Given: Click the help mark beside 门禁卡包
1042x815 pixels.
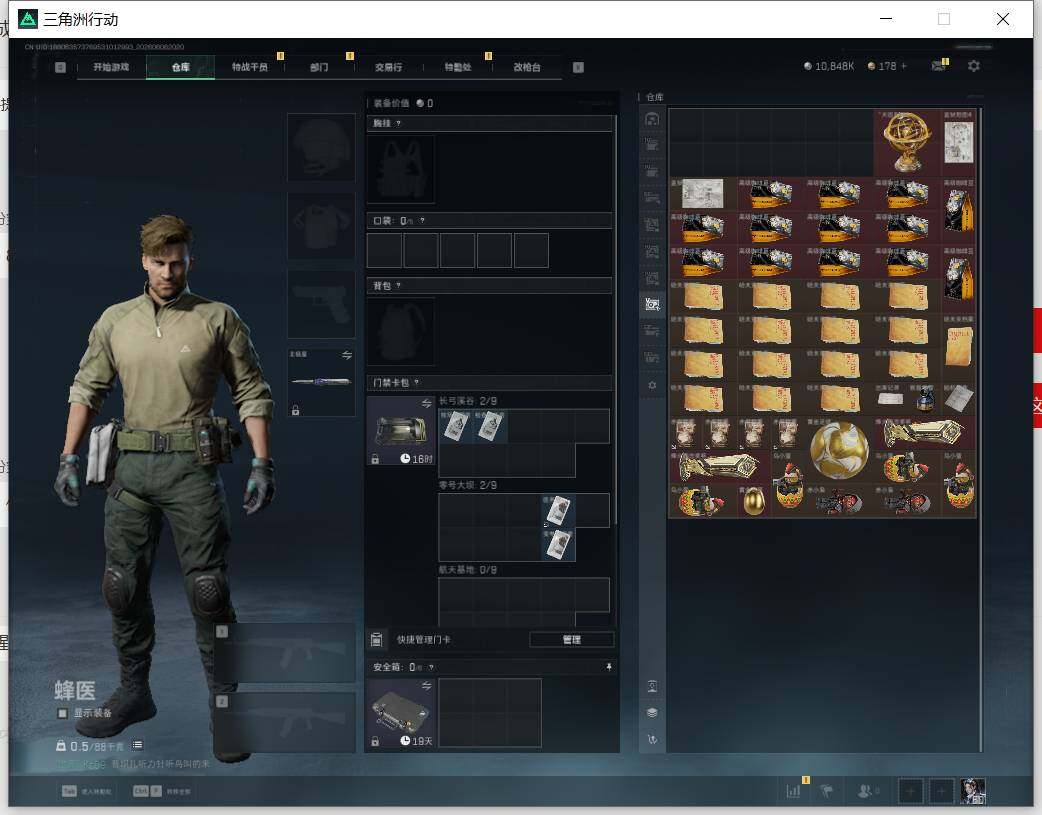Looking at the screenshot, I should pos(416,382).
